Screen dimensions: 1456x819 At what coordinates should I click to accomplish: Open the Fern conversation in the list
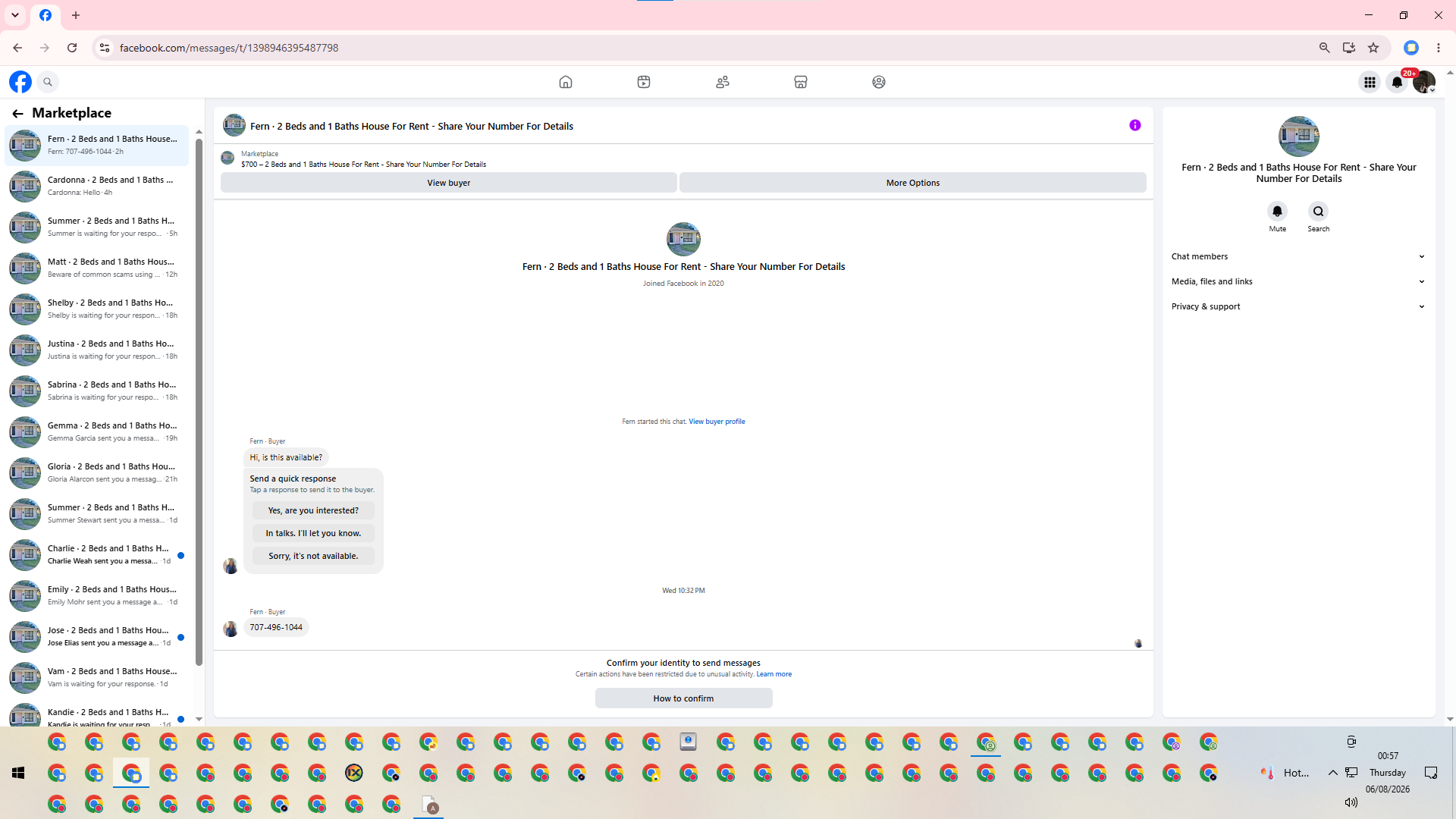tap(97, 146)
